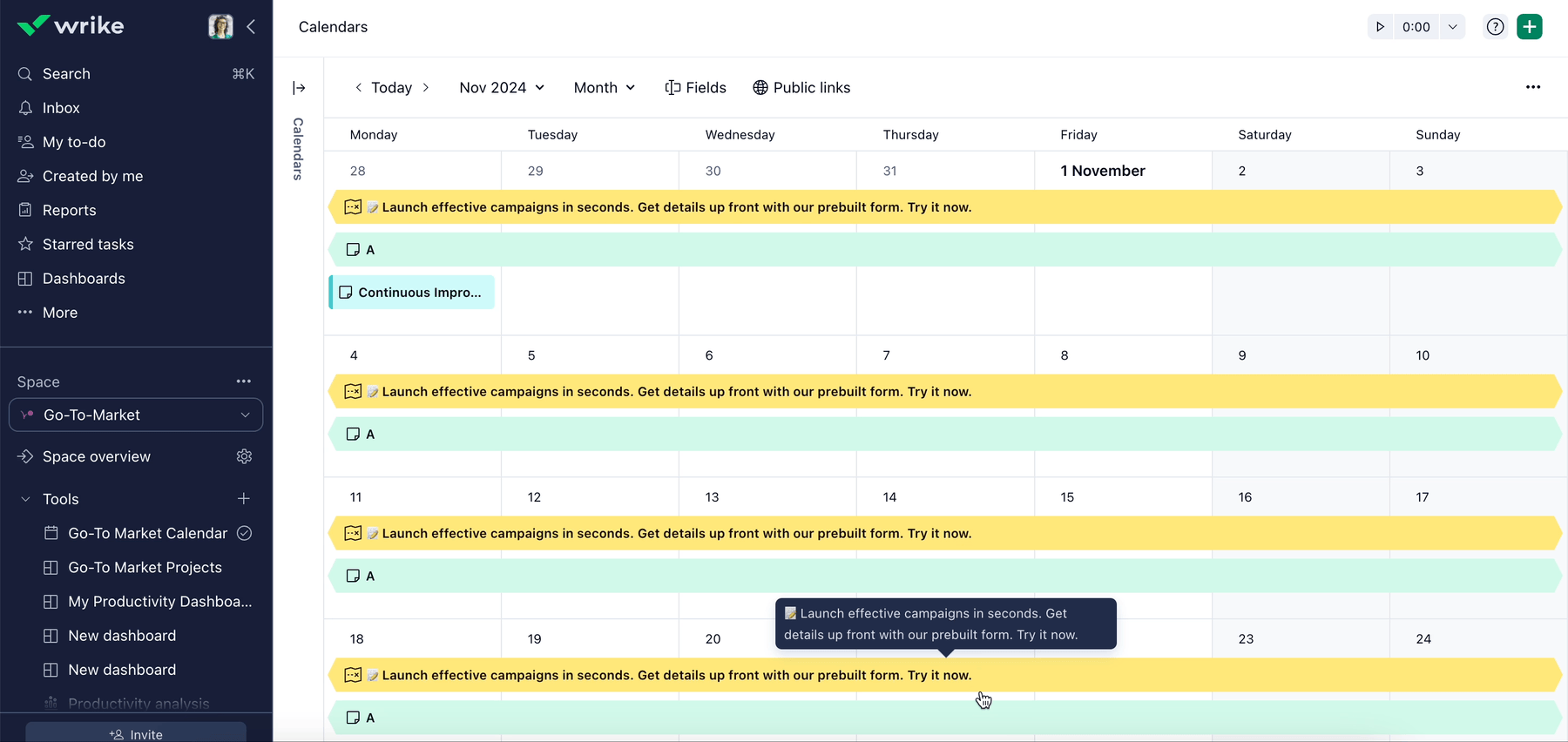The image size is (1568, 742).
Task: Open Space overview settings gear
Action: tap(244, 456)
